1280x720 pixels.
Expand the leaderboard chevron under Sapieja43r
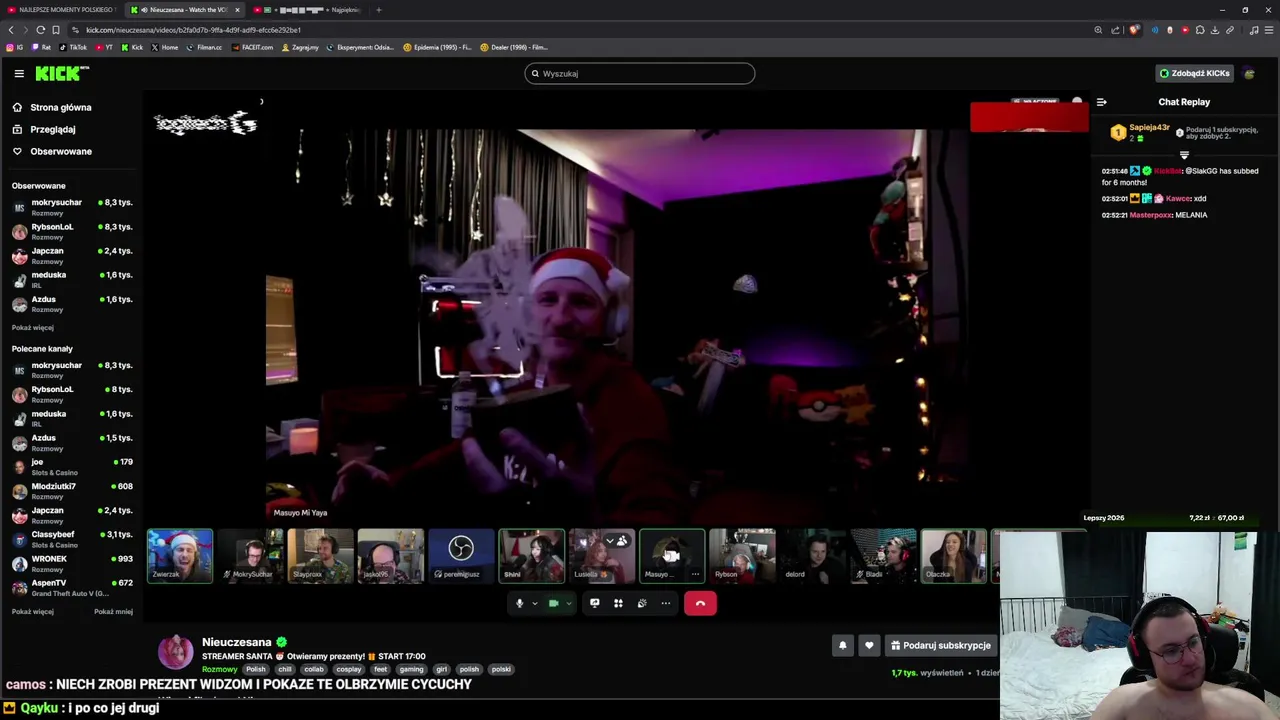tap(1184, 155)
